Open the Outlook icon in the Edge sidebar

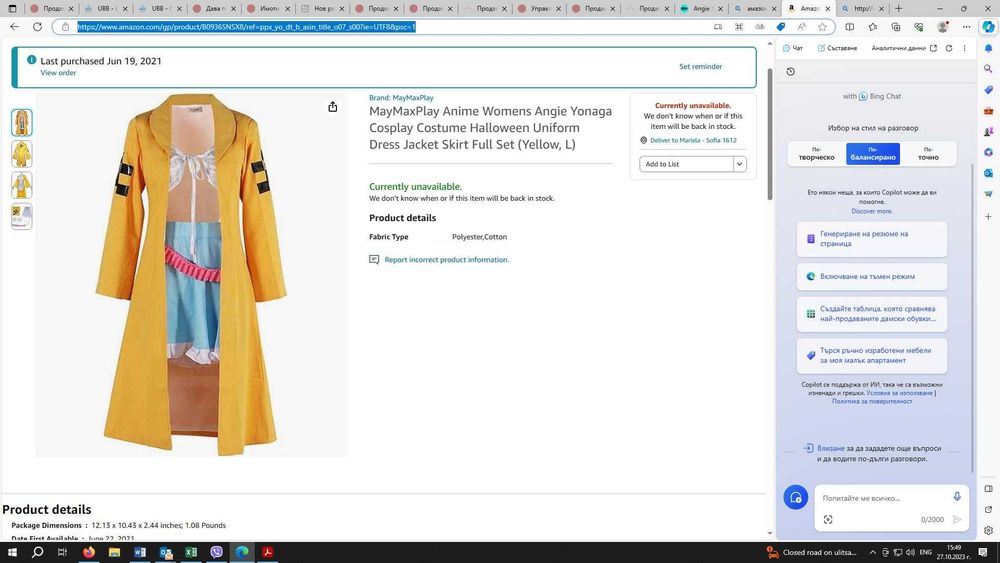[988, 173]
